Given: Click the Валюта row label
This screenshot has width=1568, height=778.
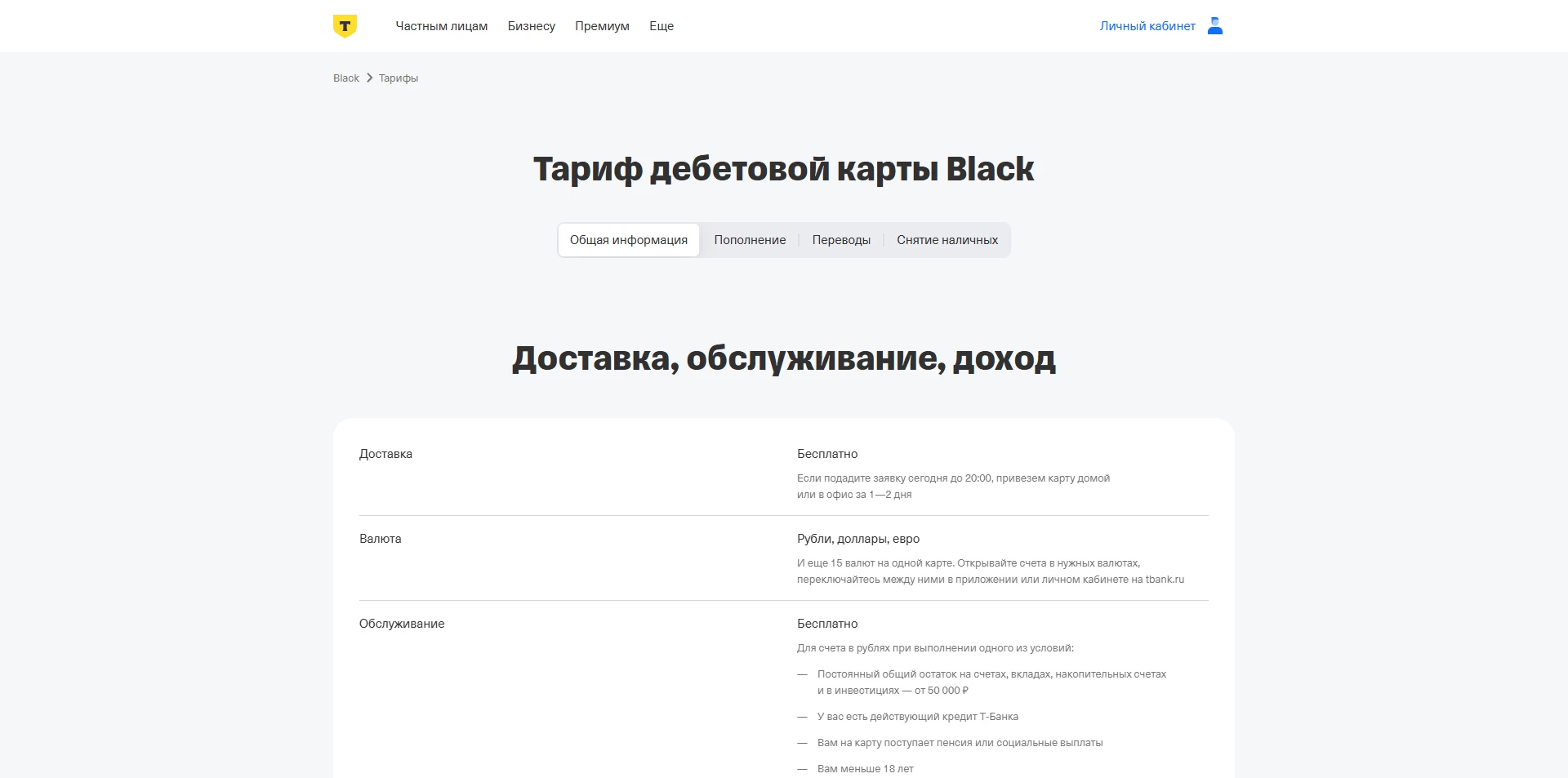Looking at the screenshot, I should pos(381,539).
